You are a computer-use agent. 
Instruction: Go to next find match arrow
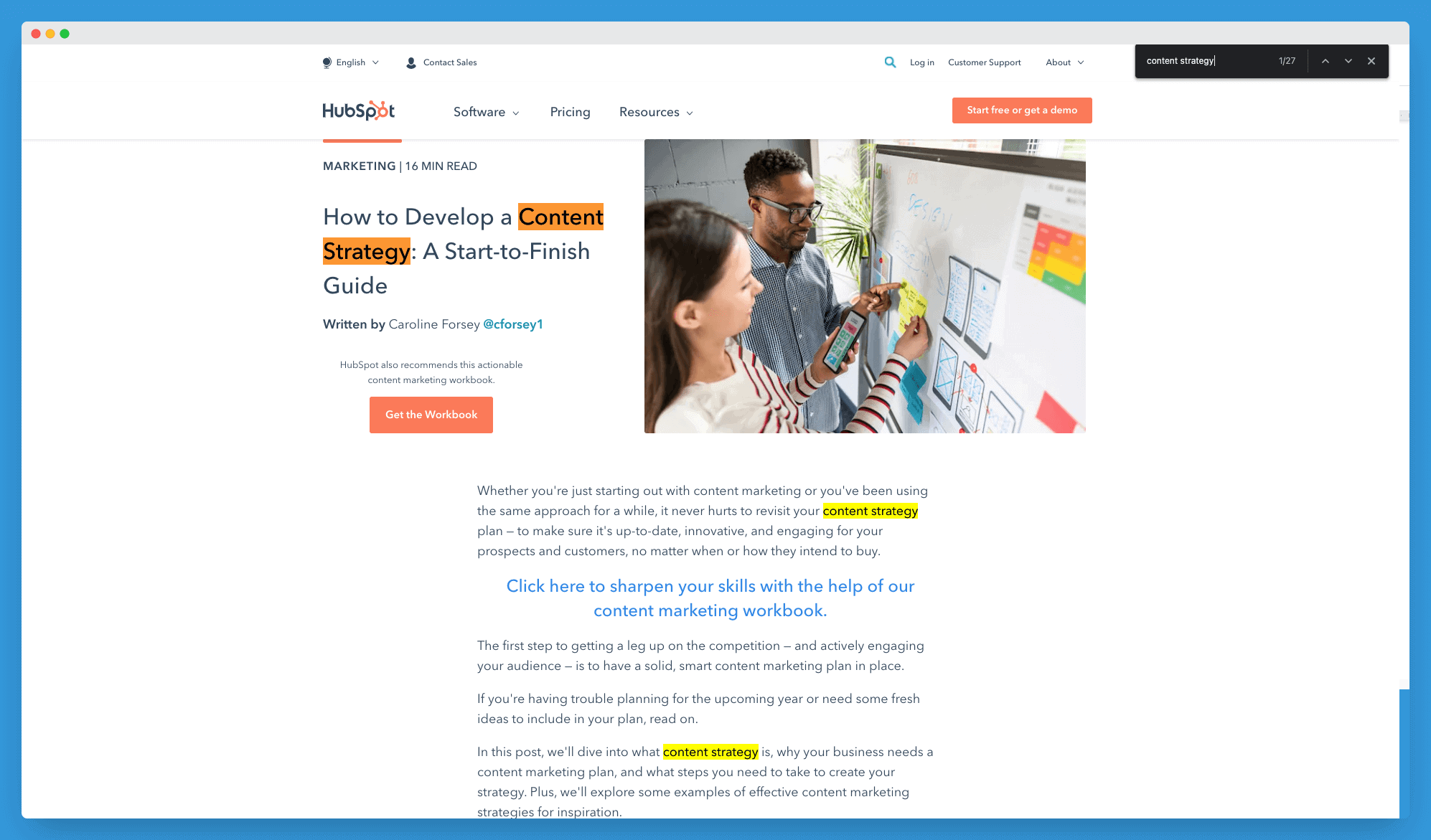[x=1348, y=61]
